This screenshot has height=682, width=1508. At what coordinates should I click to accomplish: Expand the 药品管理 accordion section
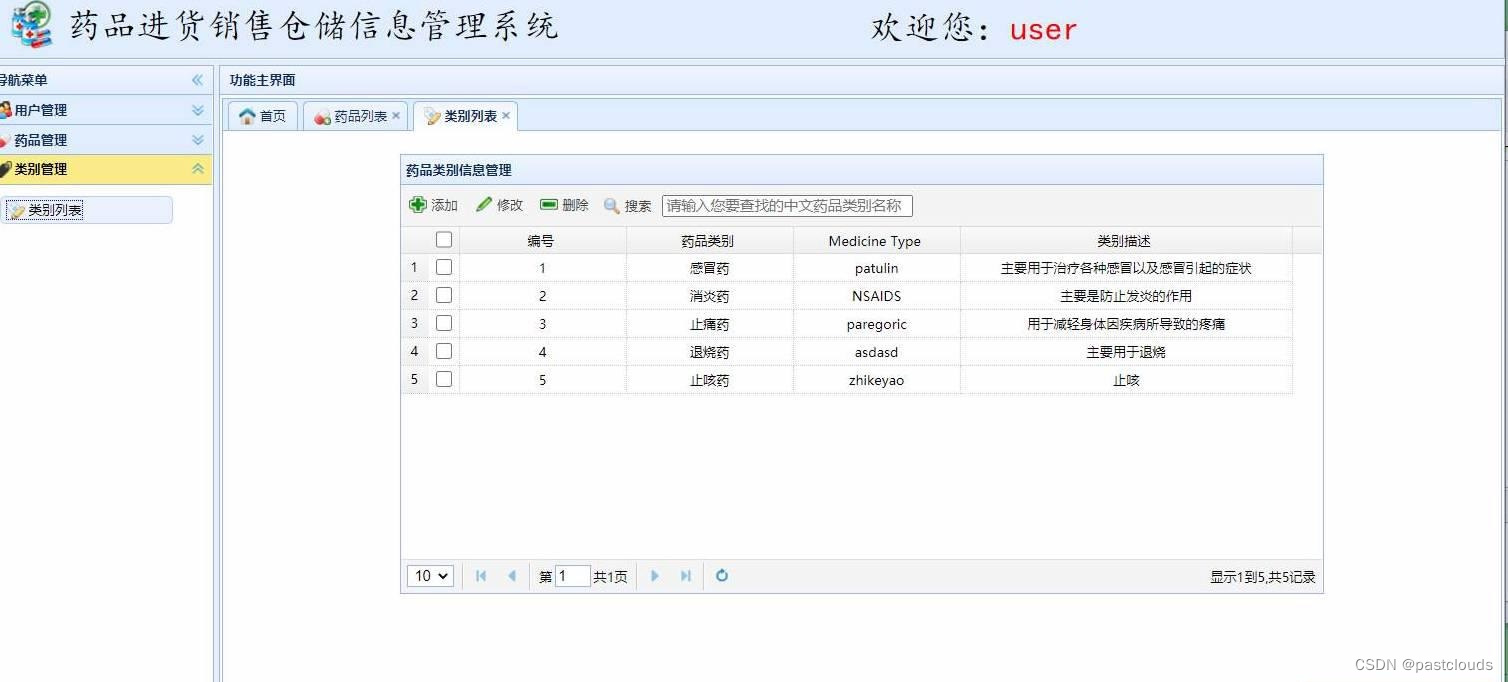tap(197, 140)
